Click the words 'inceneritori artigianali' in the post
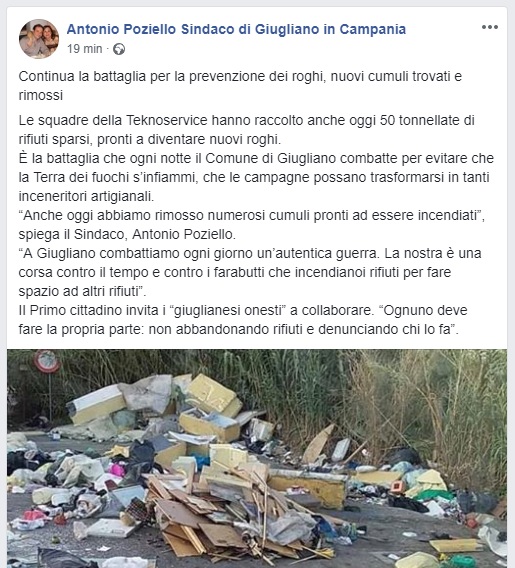This screenshot has width=515, height=568. 86,196
